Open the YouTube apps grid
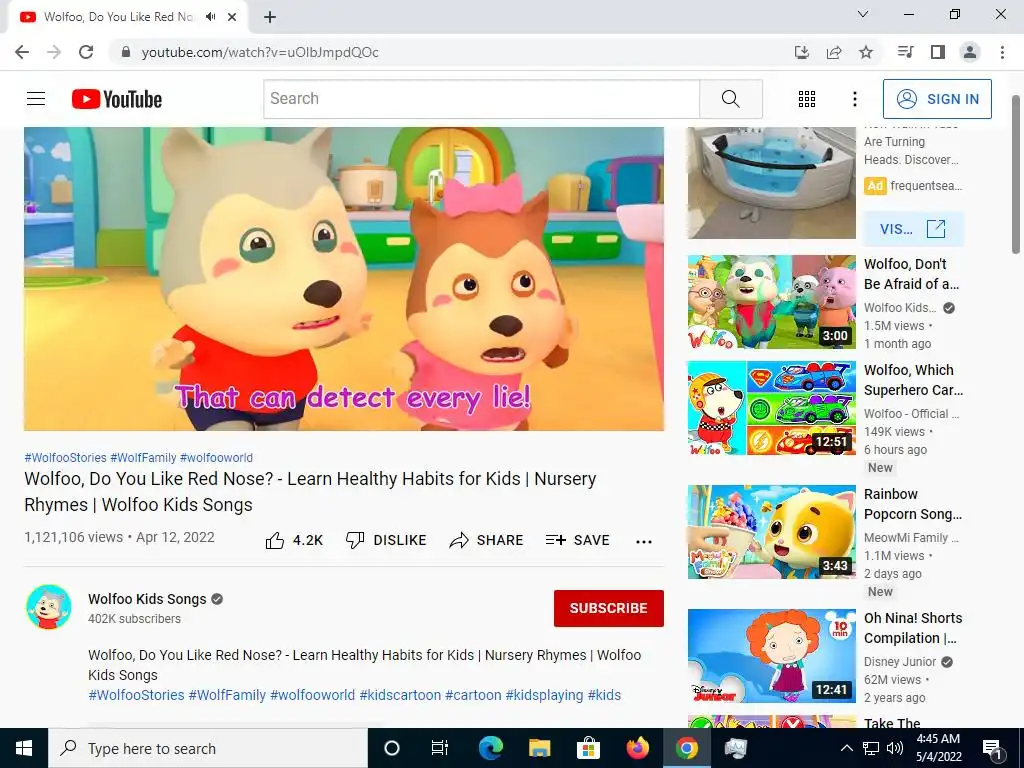Screen dimensions: 1024x768 pyautogui.click(x=807, y=99)
